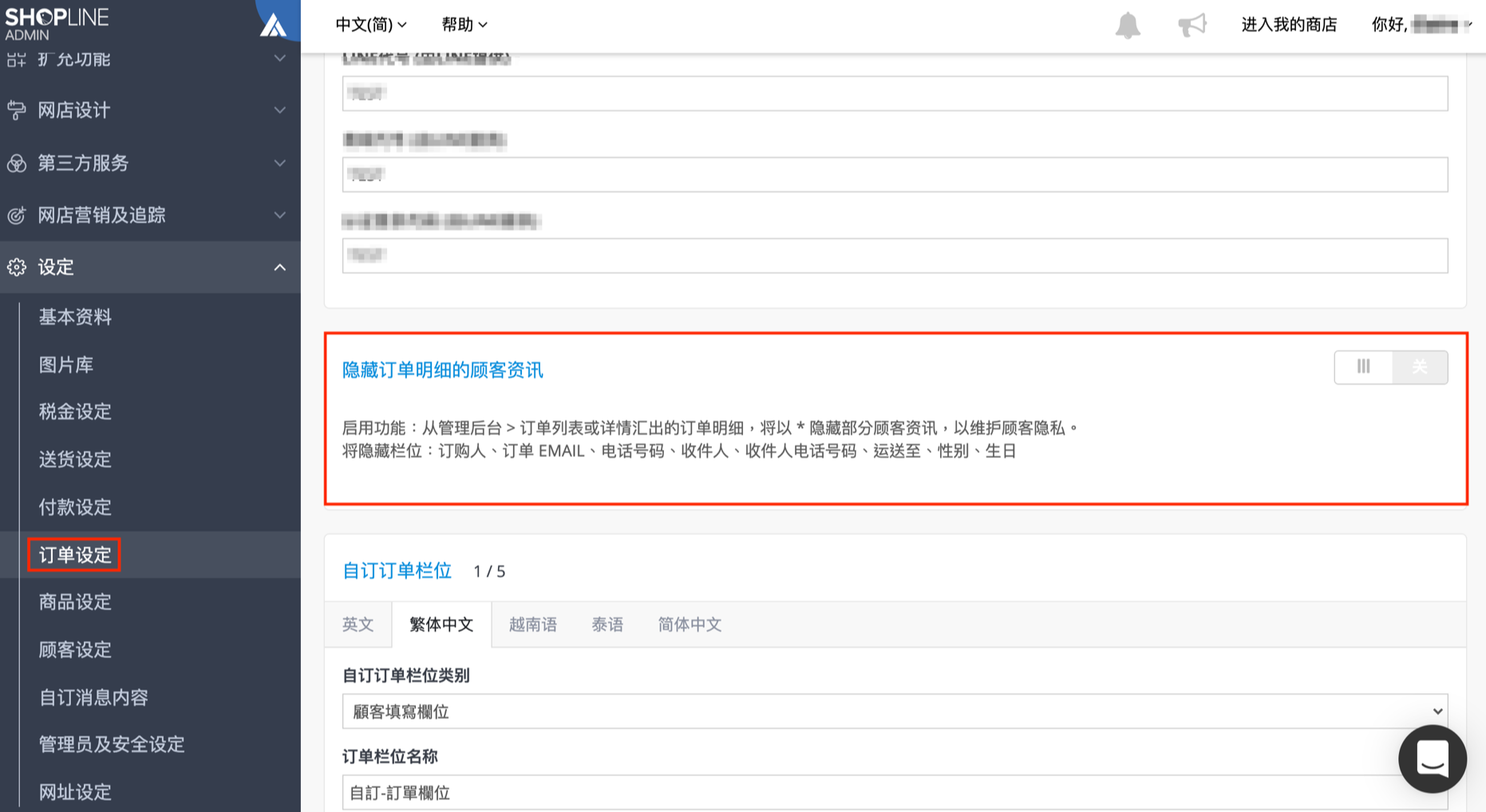Image resolution: width=1486 pixels, height=812 pixels.
Task: Open the live chat bubble icon
Action: [1433, 759]
